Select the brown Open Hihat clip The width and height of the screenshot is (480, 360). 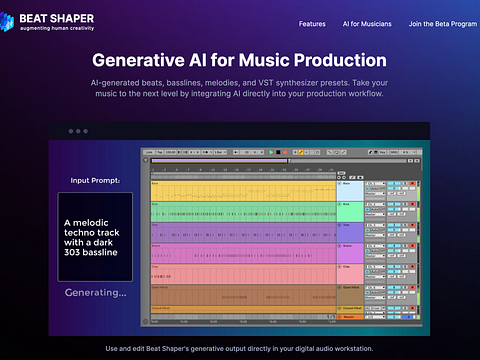(243, 295)
